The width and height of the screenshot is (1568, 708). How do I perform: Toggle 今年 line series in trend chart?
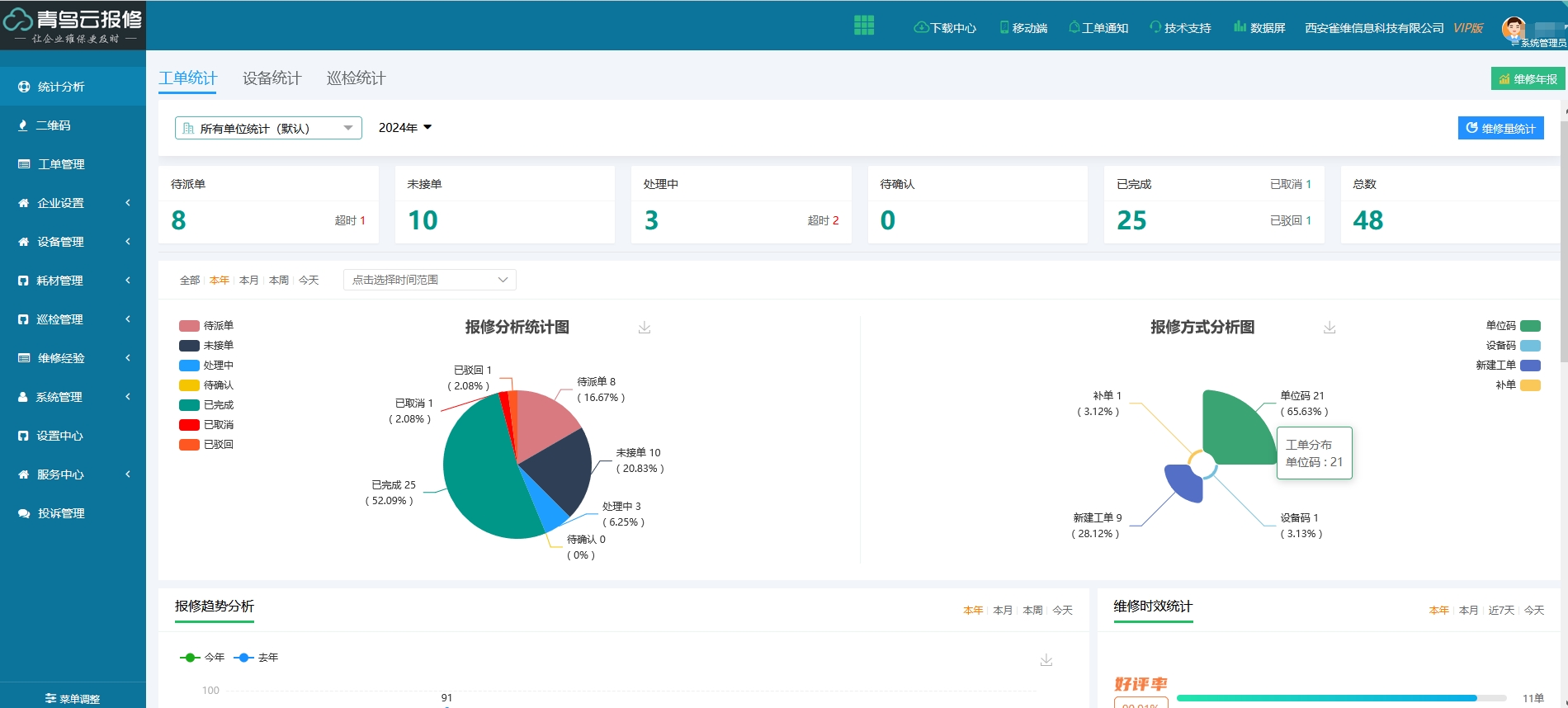(191, 658)
